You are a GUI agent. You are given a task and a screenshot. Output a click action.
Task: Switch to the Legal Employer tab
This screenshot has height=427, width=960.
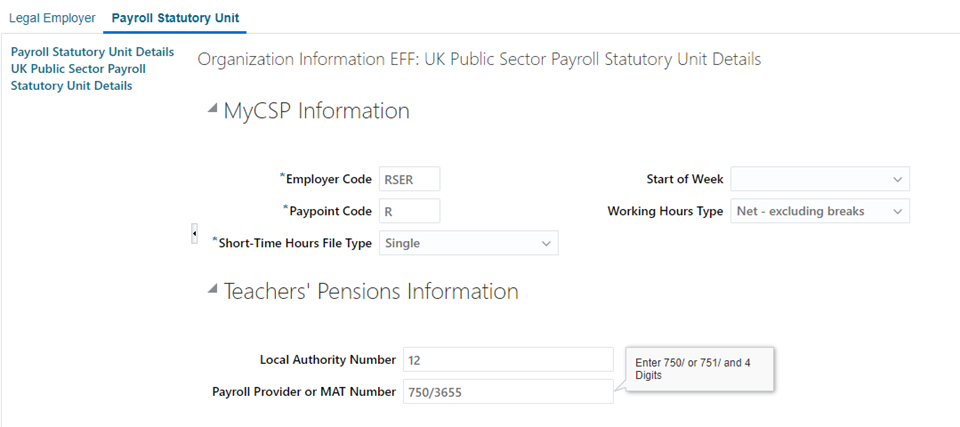point(52,18)
